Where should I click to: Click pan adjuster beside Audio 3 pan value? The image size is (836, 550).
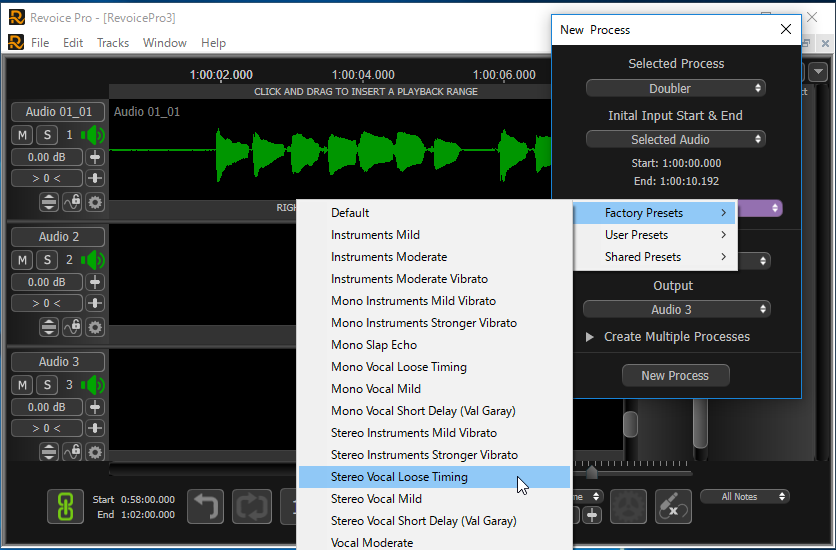(x=95, y=427)
